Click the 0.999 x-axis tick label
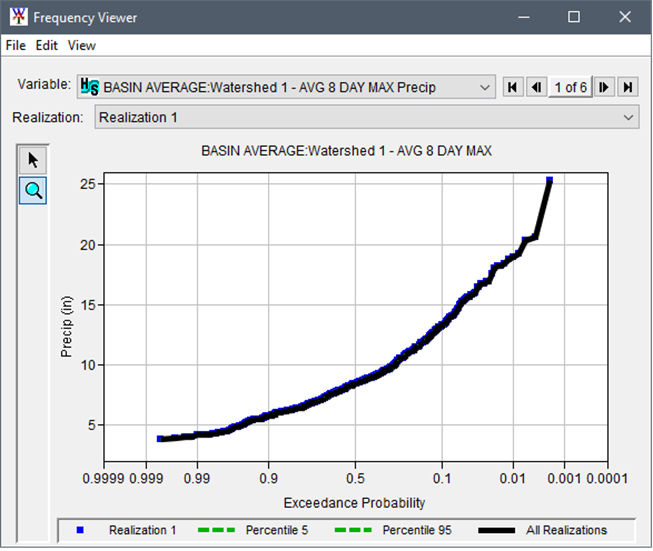 tap(146, 479)
